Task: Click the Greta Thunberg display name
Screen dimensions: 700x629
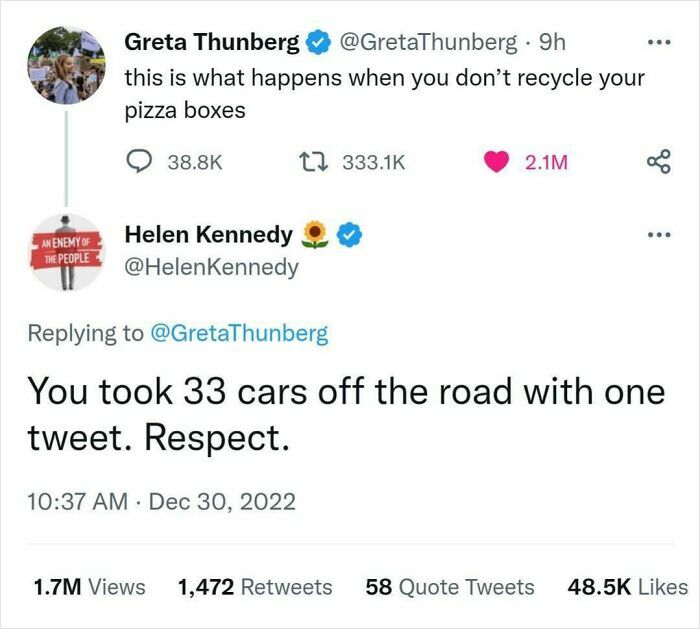Action: [211, 42]
